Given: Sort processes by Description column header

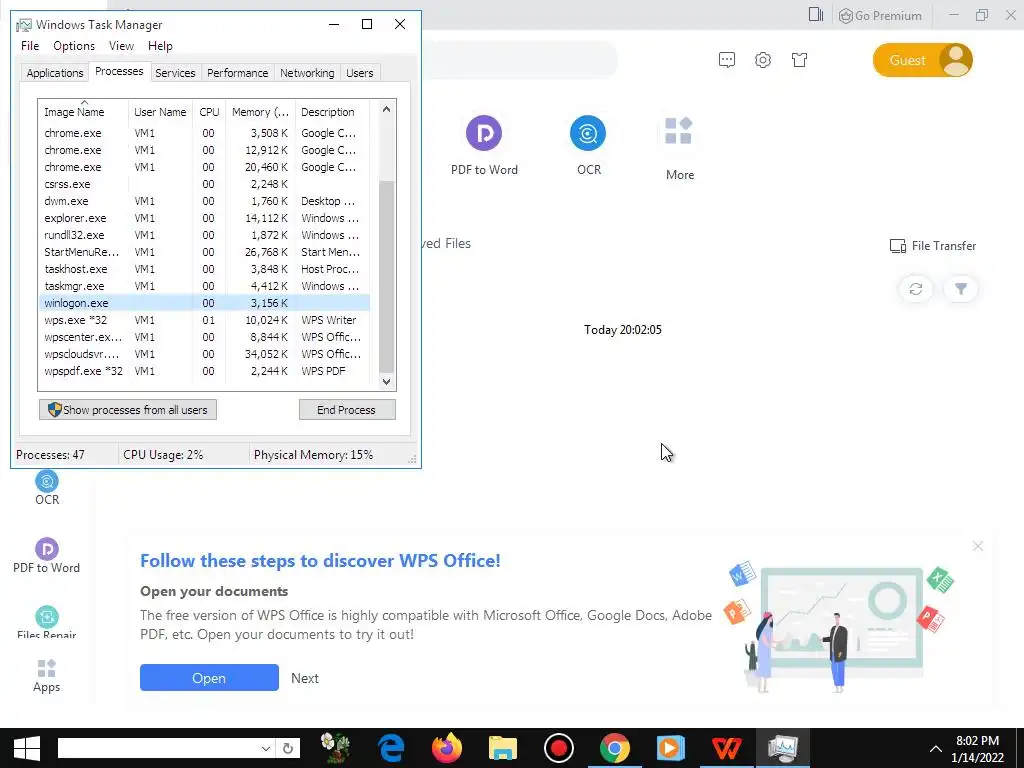Looking at the screenshot, I should point(332,112).
